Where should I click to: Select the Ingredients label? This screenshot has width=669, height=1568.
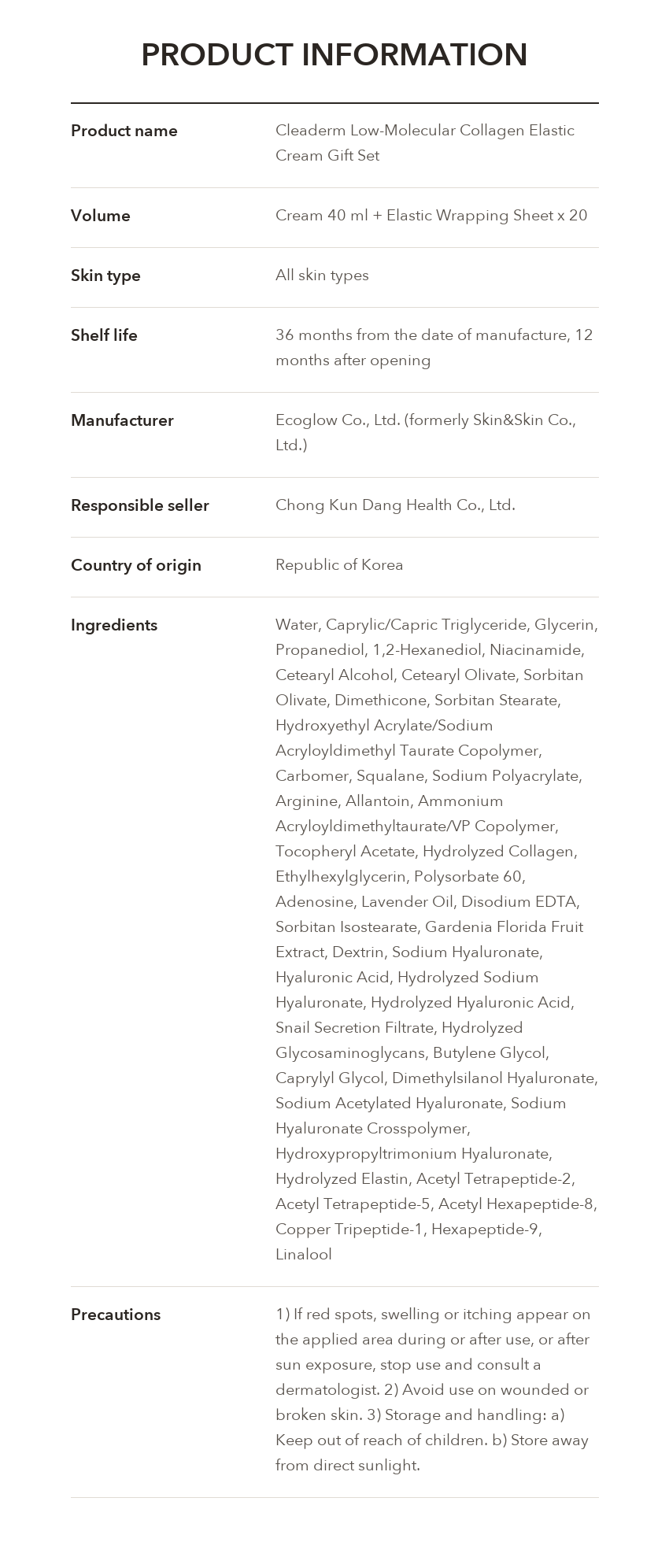click(114, 625)
